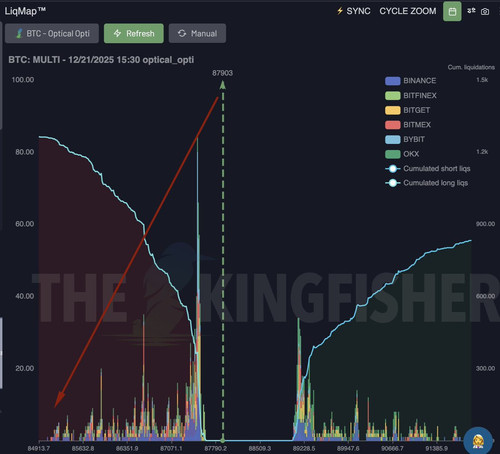Toggle OKX series in legend
The width and height of the screenshot is (500, 454).
(x=402, y=154)
